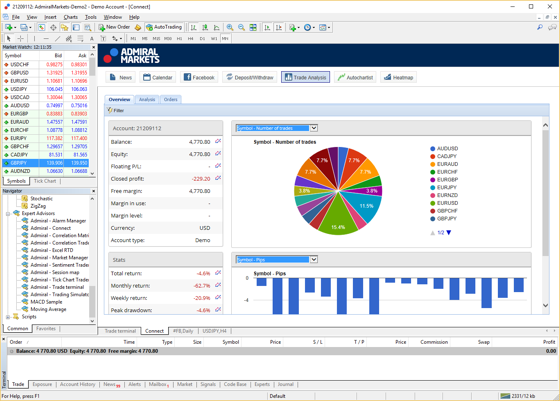Viewport: 560px width, 401px height.
Task: Open the Heatmap button
Action: 399,77
